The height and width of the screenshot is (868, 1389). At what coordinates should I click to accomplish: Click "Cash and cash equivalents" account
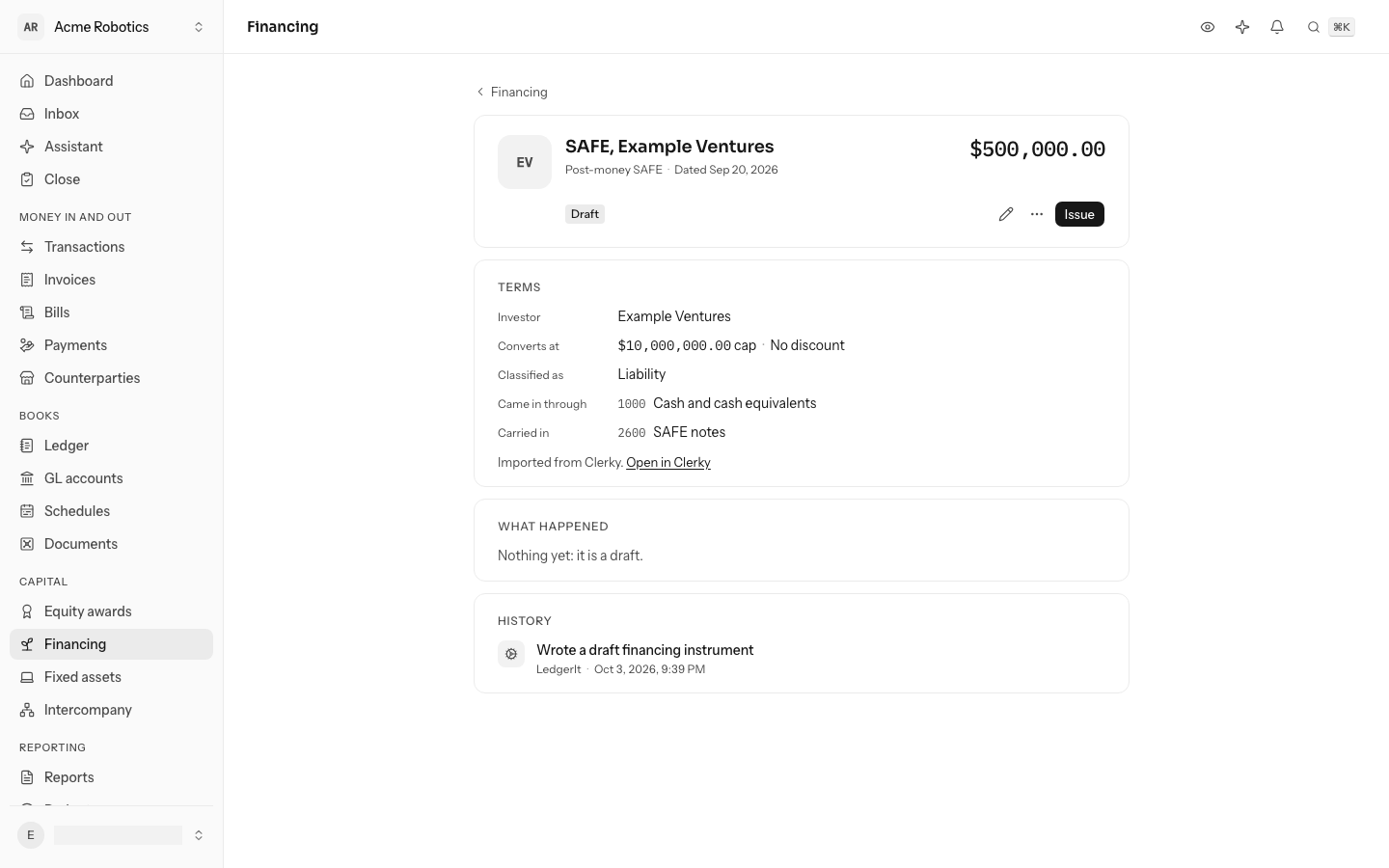coord(735,403)
